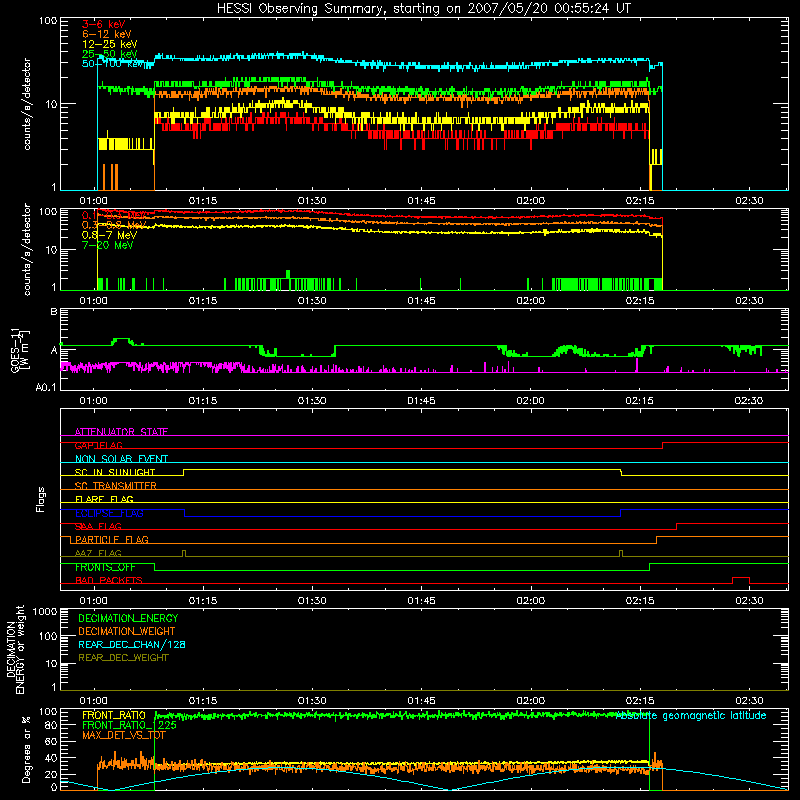Click the 80 tick label on Degrees axis

coord(51,726)
